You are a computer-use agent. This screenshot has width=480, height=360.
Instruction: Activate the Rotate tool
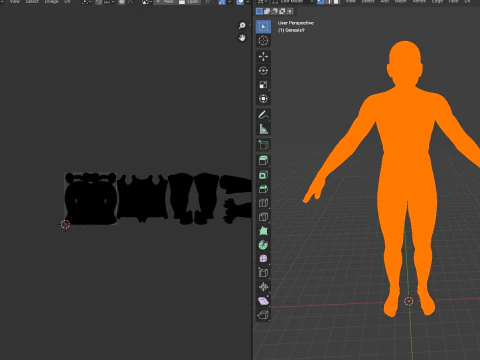[263, 71]
